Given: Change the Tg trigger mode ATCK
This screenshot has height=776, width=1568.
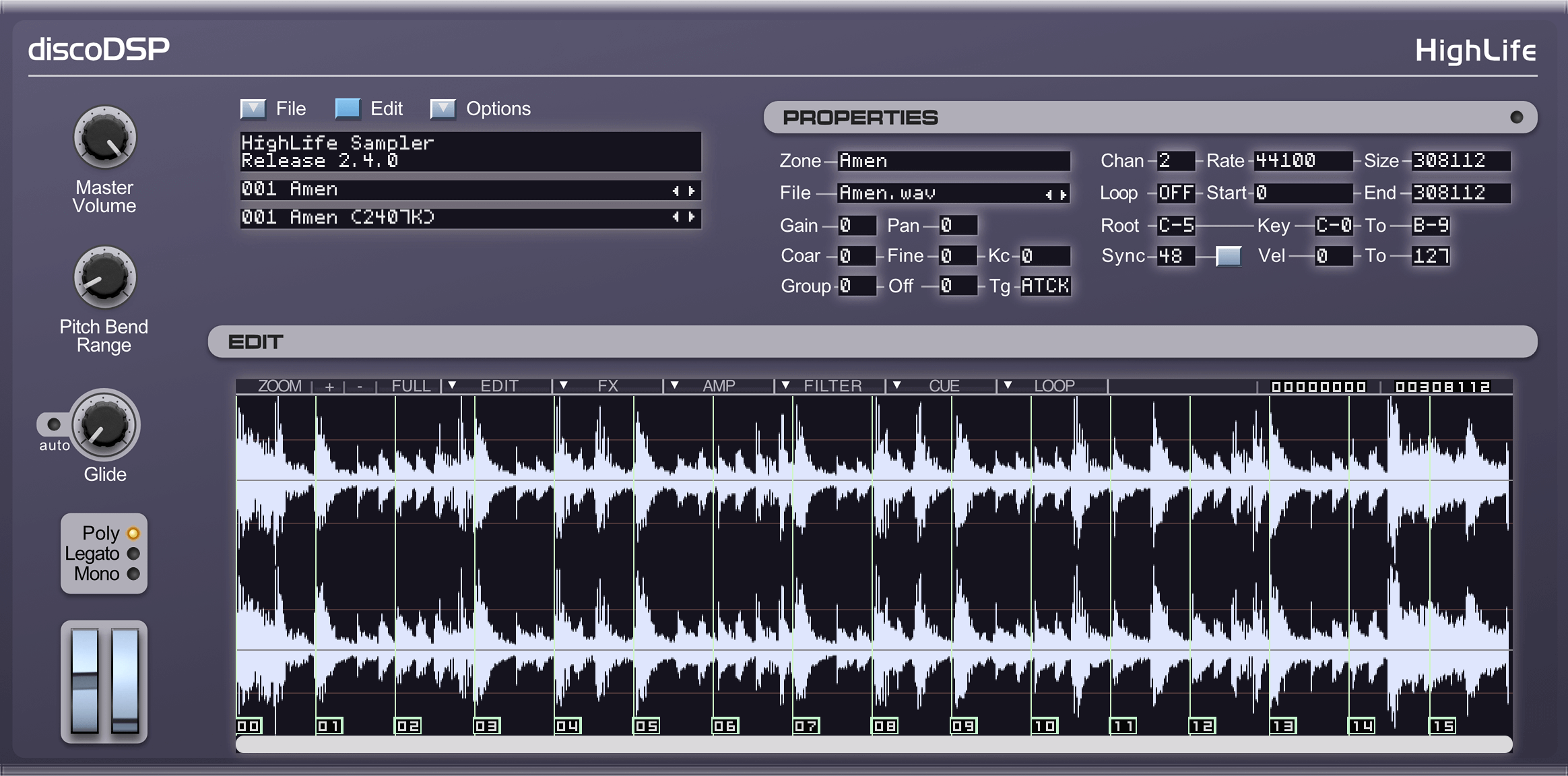Looking at the screenshot, I should (x=1045, y=286).
